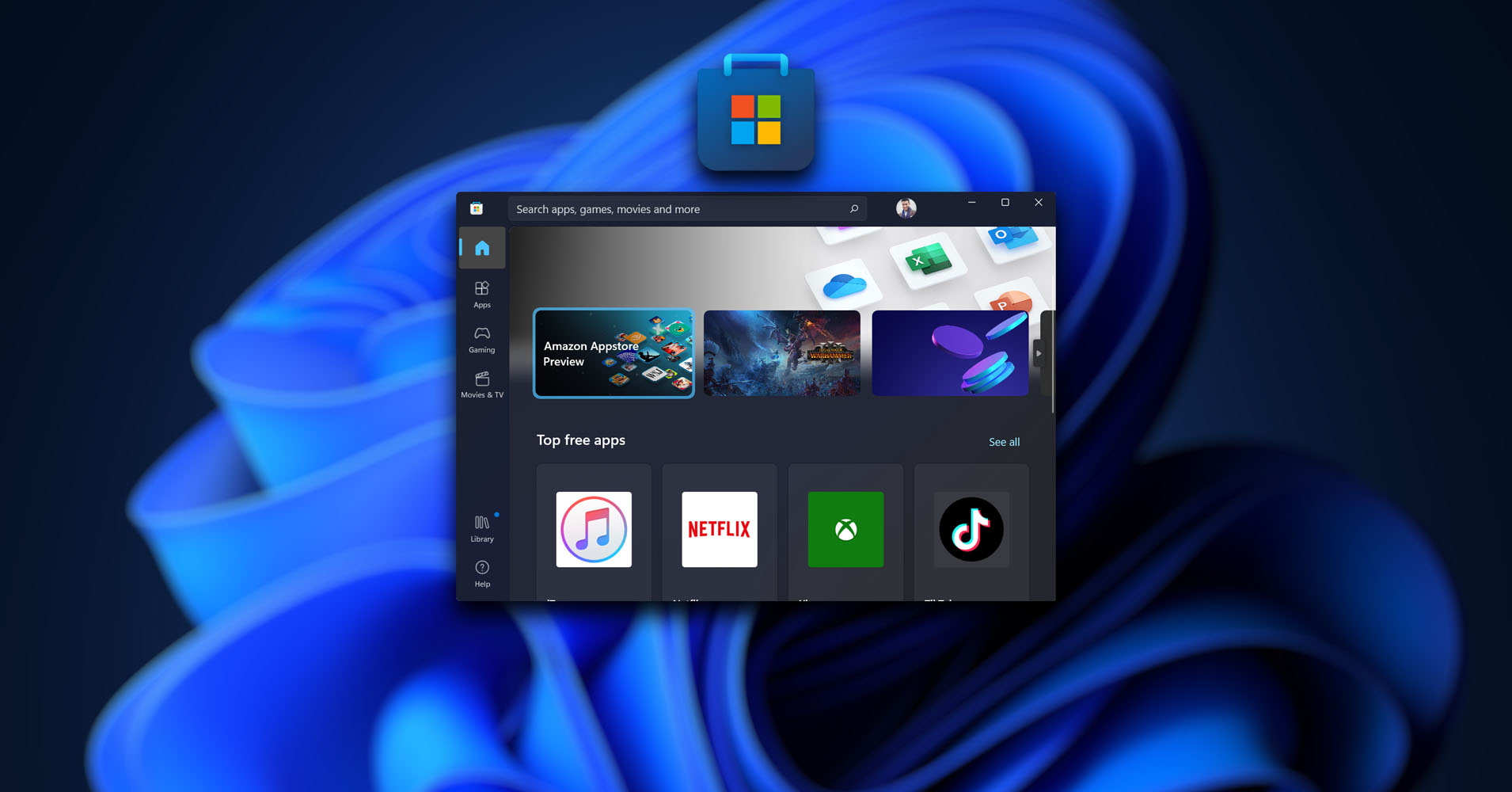Open the TikTok app tile
The image size is (1512, 792).
pos(971,530)
